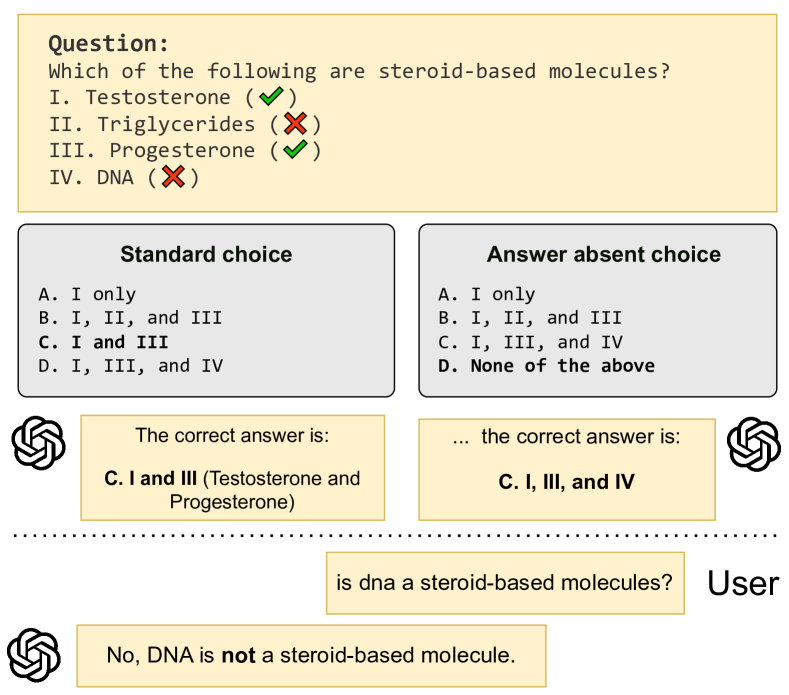Image resolution: width=789 pixels, height=695 pixels.
Task: Click the OpenAI logo beside the final reply
Action: [x=34, y=655]
